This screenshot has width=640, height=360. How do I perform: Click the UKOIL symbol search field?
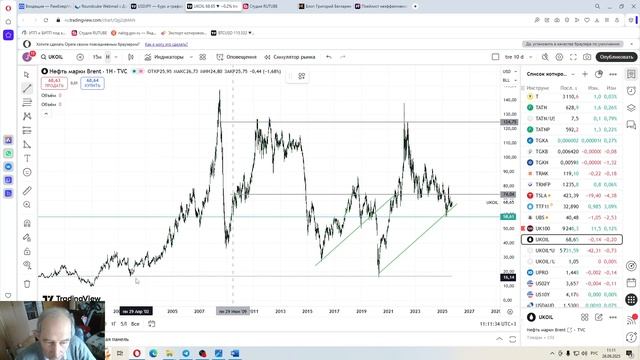click(52, 57)
